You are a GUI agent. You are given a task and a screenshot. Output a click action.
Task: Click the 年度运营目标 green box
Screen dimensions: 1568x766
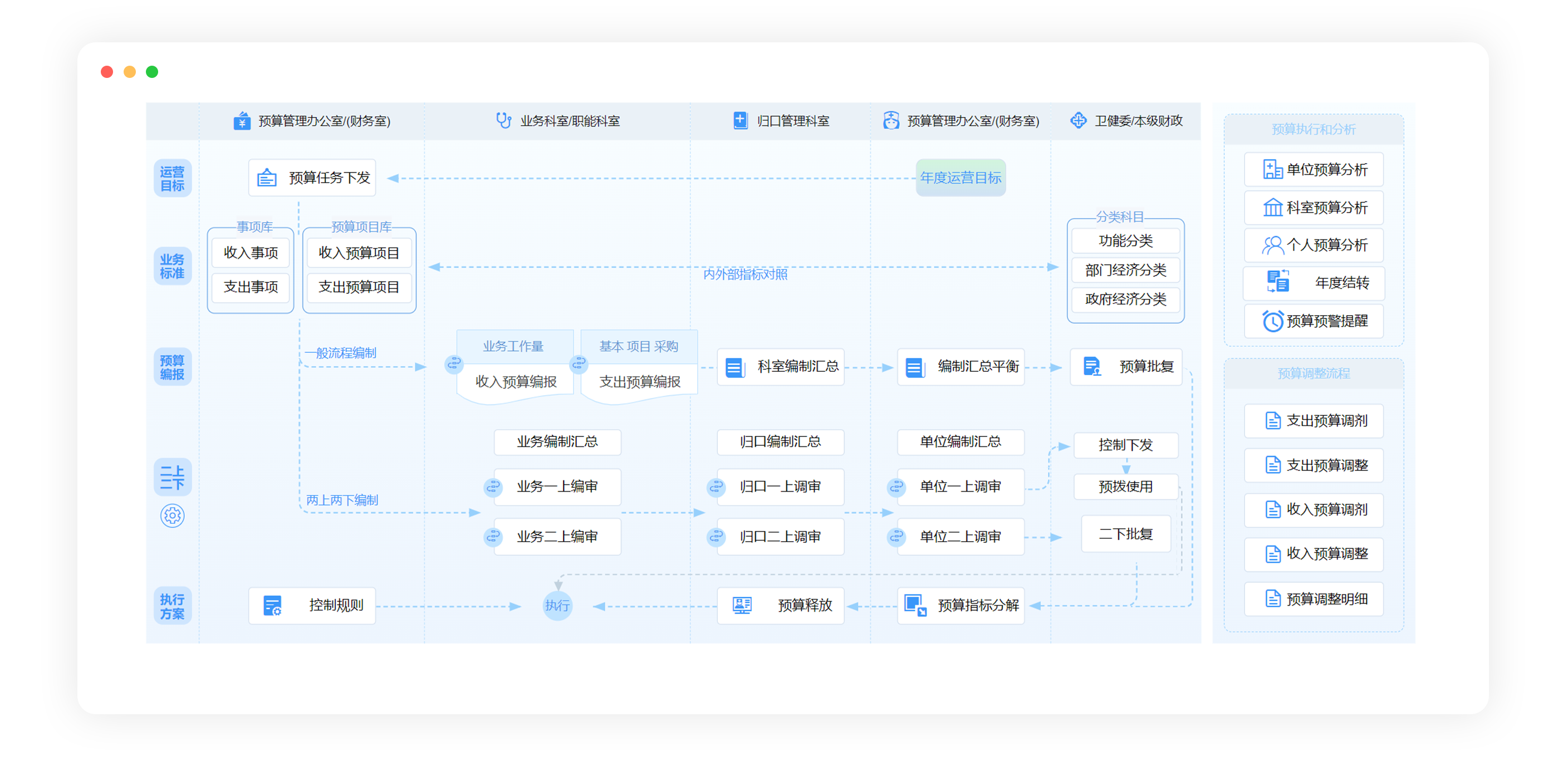(960, 178)
